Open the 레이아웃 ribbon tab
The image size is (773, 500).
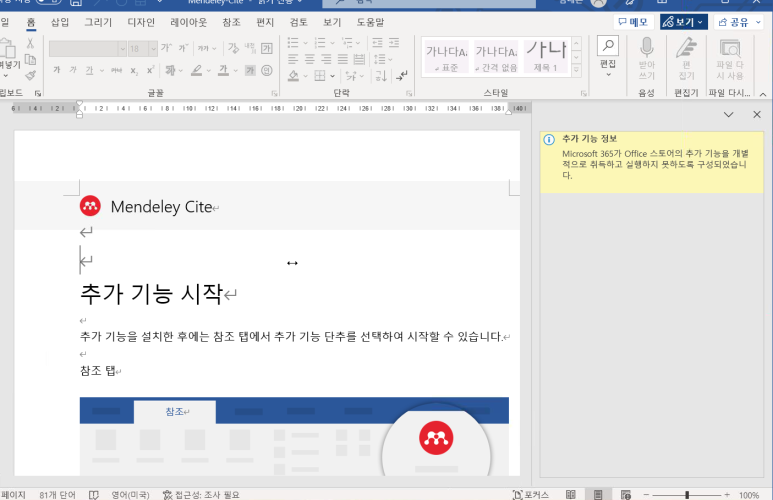(188, 22)
